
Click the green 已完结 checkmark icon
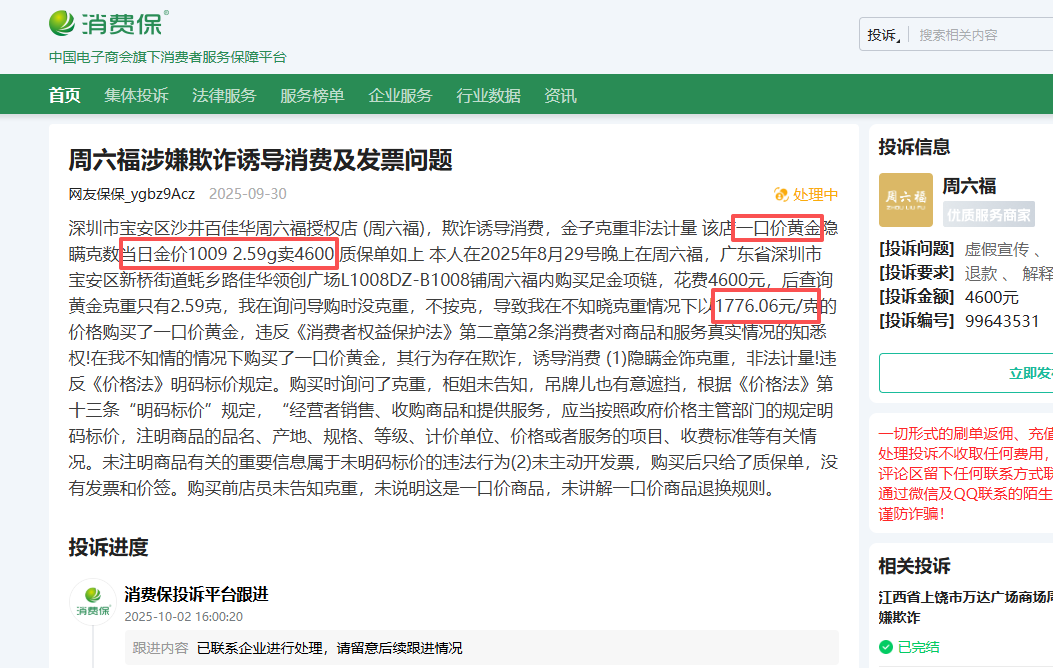(x=886, y=647)
